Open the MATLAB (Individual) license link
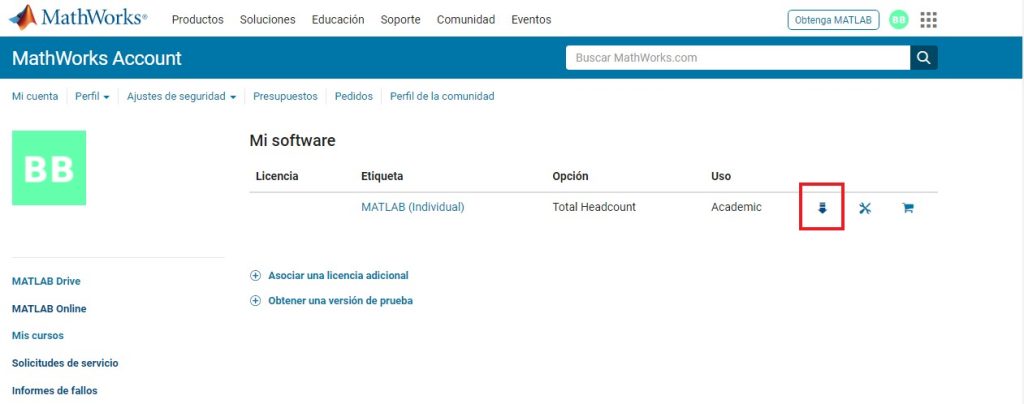The image size is (1024, 404). 412,207
